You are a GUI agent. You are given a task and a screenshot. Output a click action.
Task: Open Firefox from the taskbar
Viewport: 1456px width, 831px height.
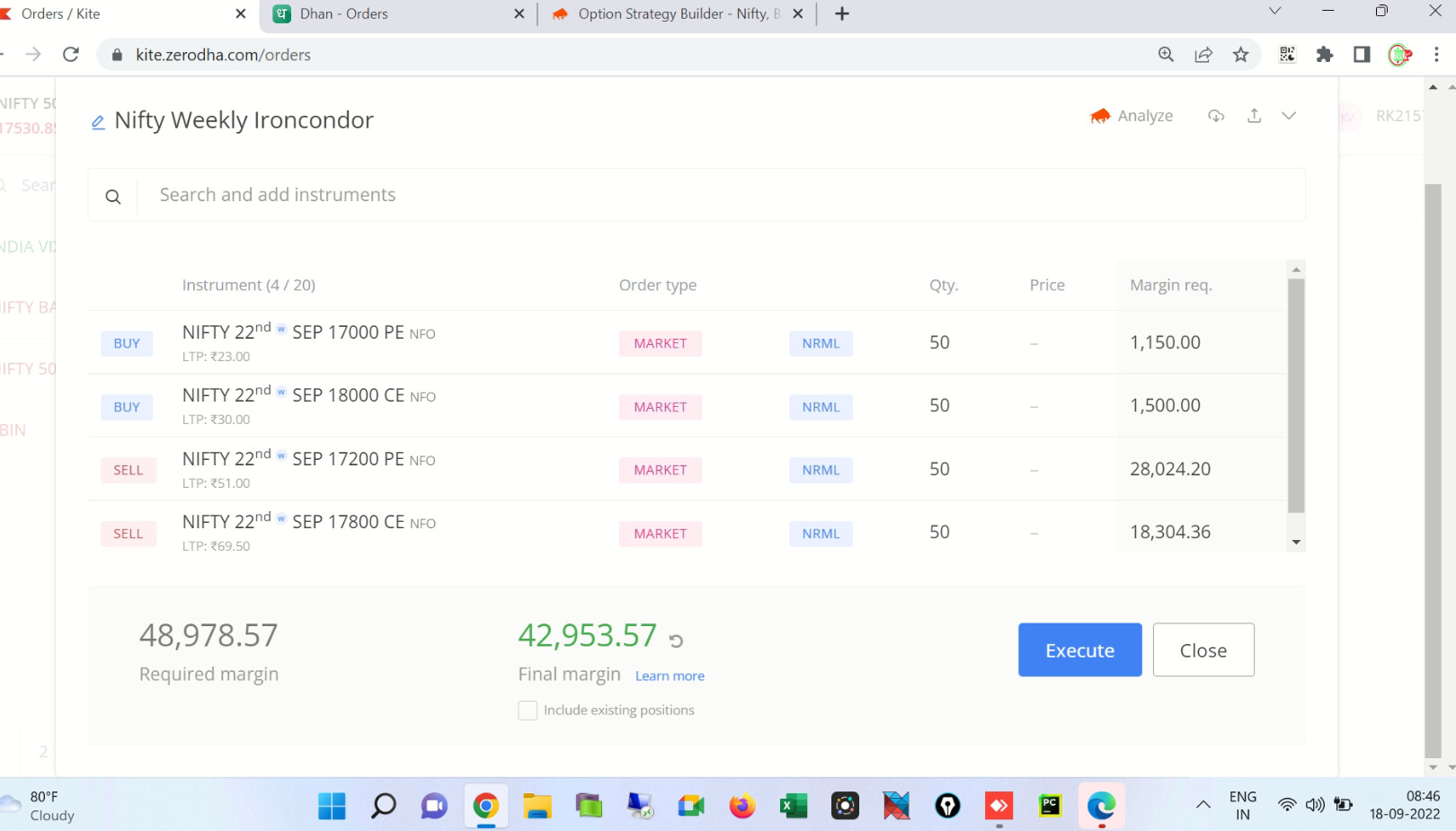(742, 806)
